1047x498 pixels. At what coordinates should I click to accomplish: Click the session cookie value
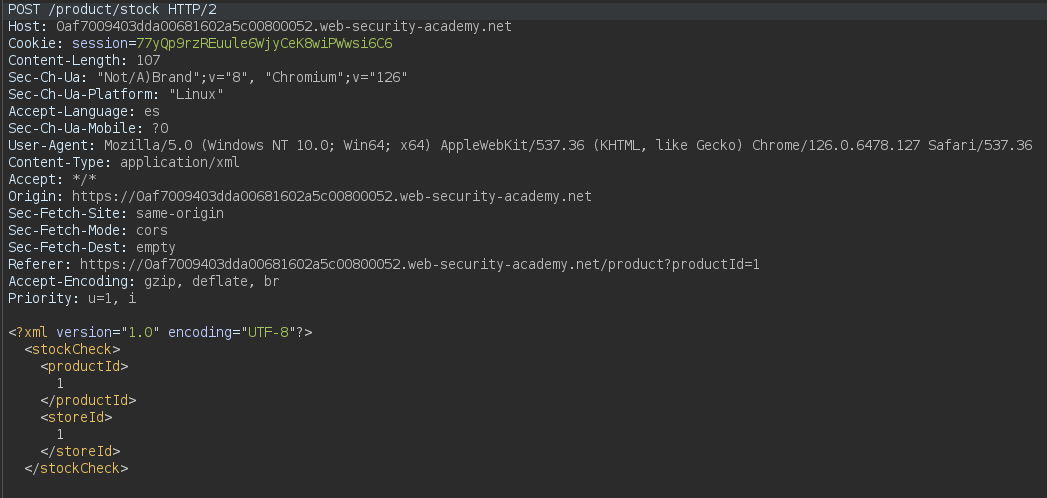(x=264, y=43)
